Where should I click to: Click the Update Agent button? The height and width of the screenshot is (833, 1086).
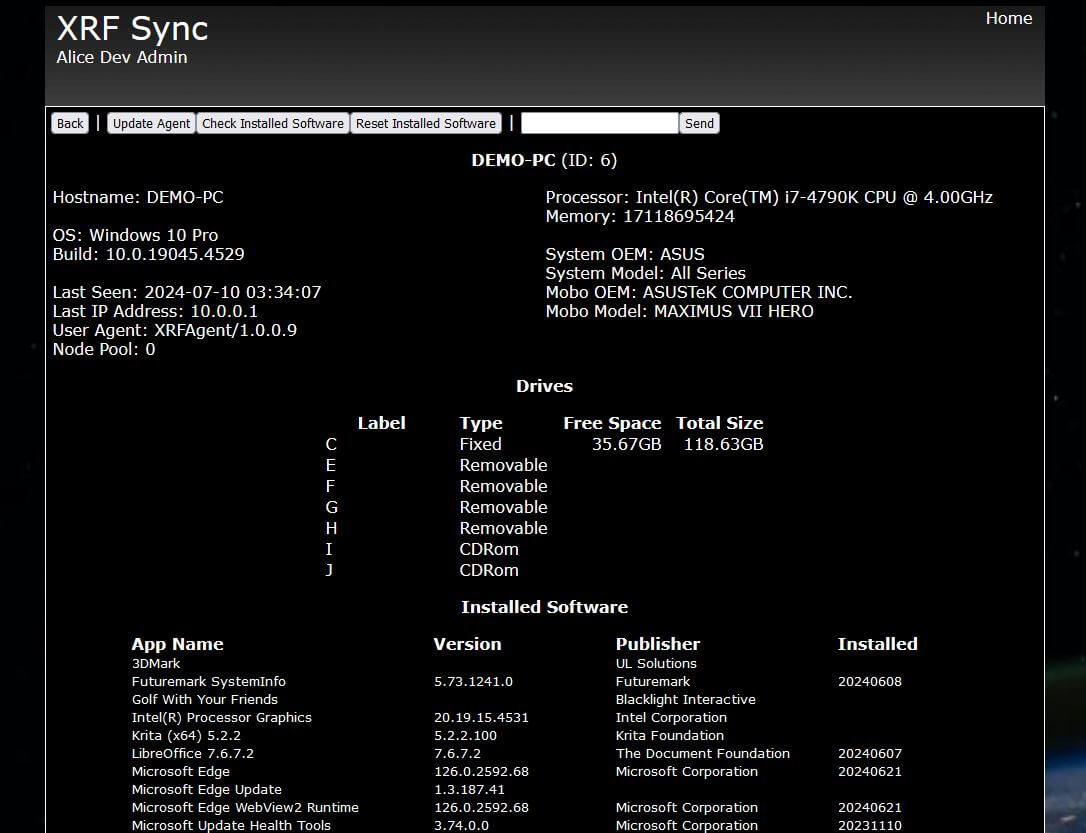tap(151, 123)
